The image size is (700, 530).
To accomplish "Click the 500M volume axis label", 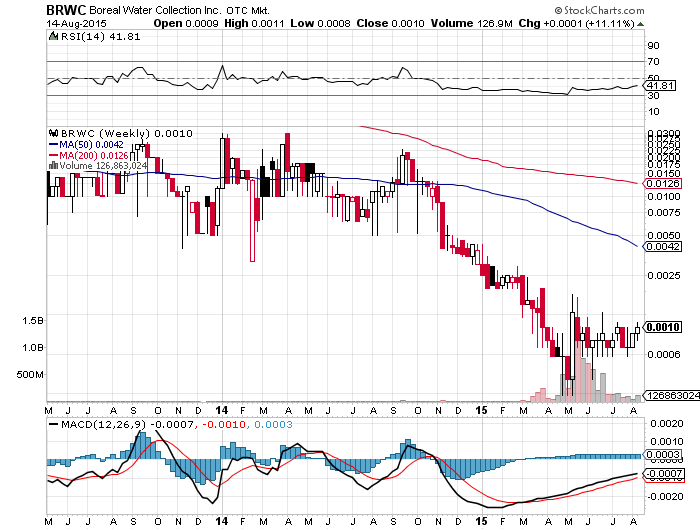I will tap(30, 375).
